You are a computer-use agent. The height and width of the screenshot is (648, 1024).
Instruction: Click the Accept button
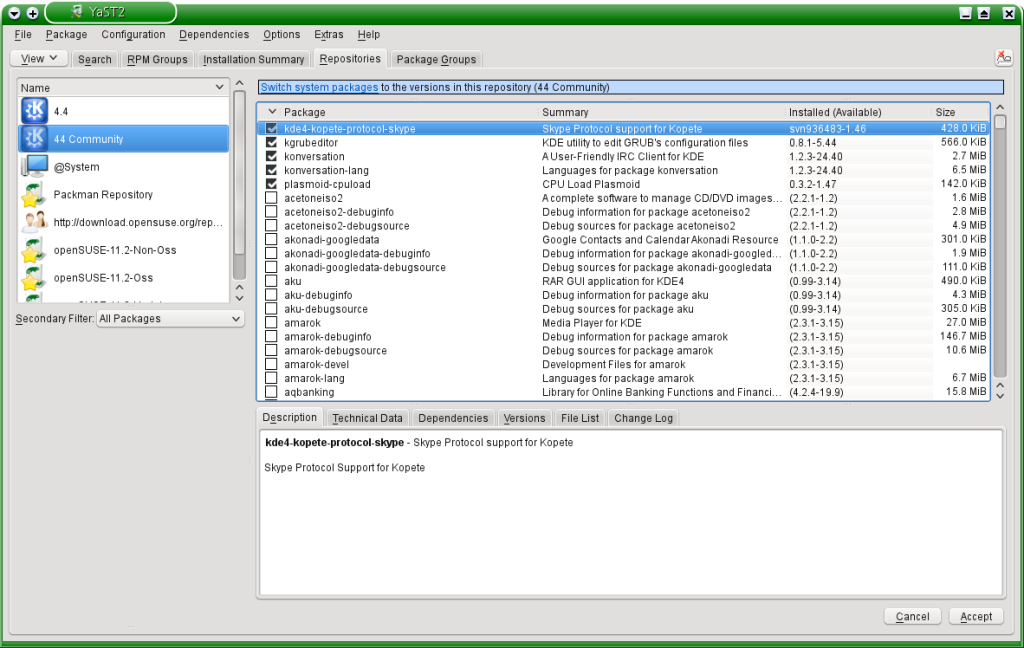976,616
